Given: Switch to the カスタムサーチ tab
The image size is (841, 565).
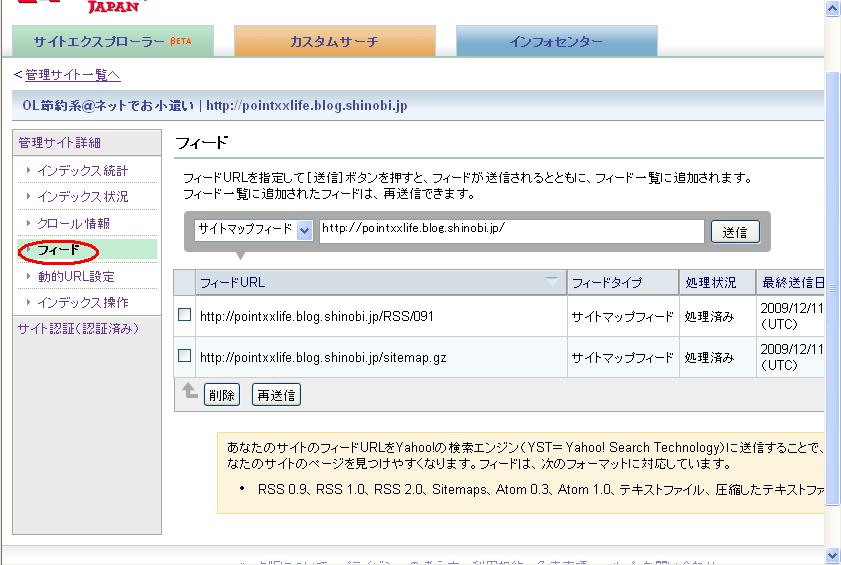Looking at the screenshot, I should click(335, 41).
